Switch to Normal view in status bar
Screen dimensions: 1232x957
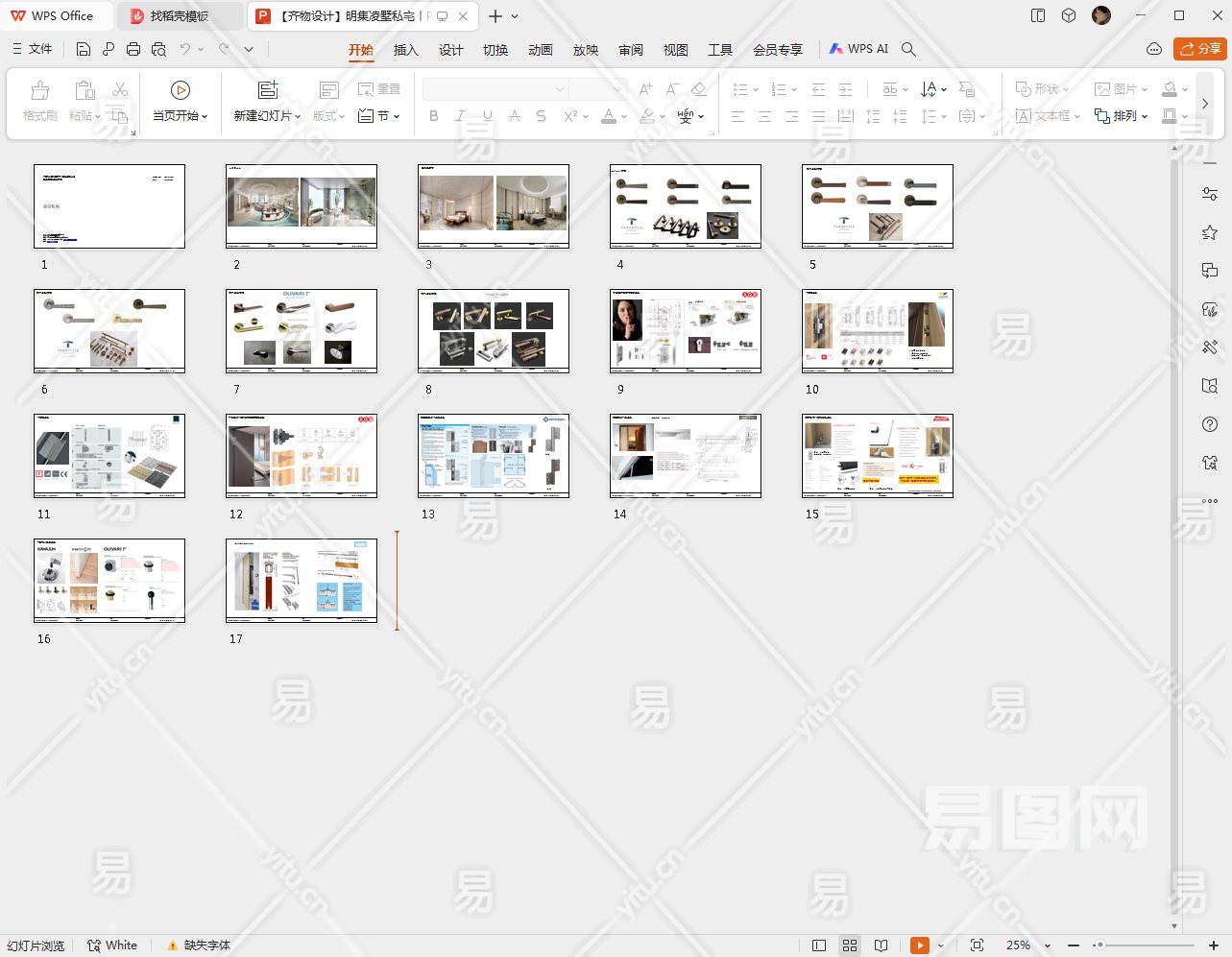click(819, 945)
